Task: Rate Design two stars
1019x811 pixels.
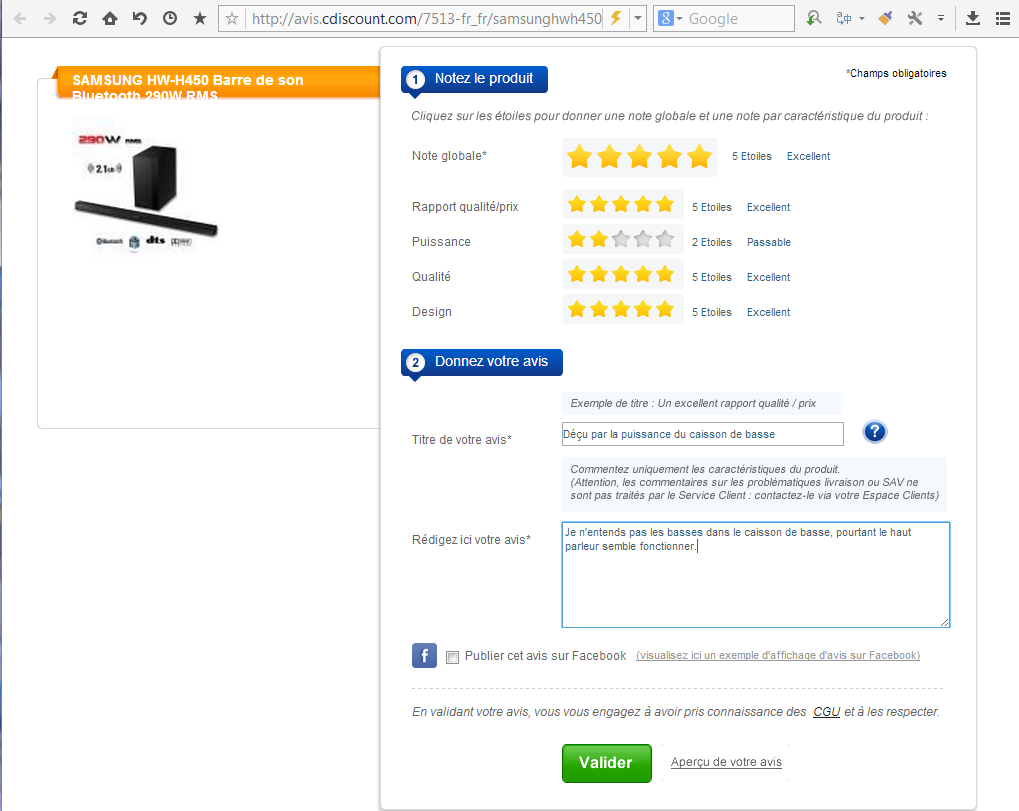Action: [599, 310]
